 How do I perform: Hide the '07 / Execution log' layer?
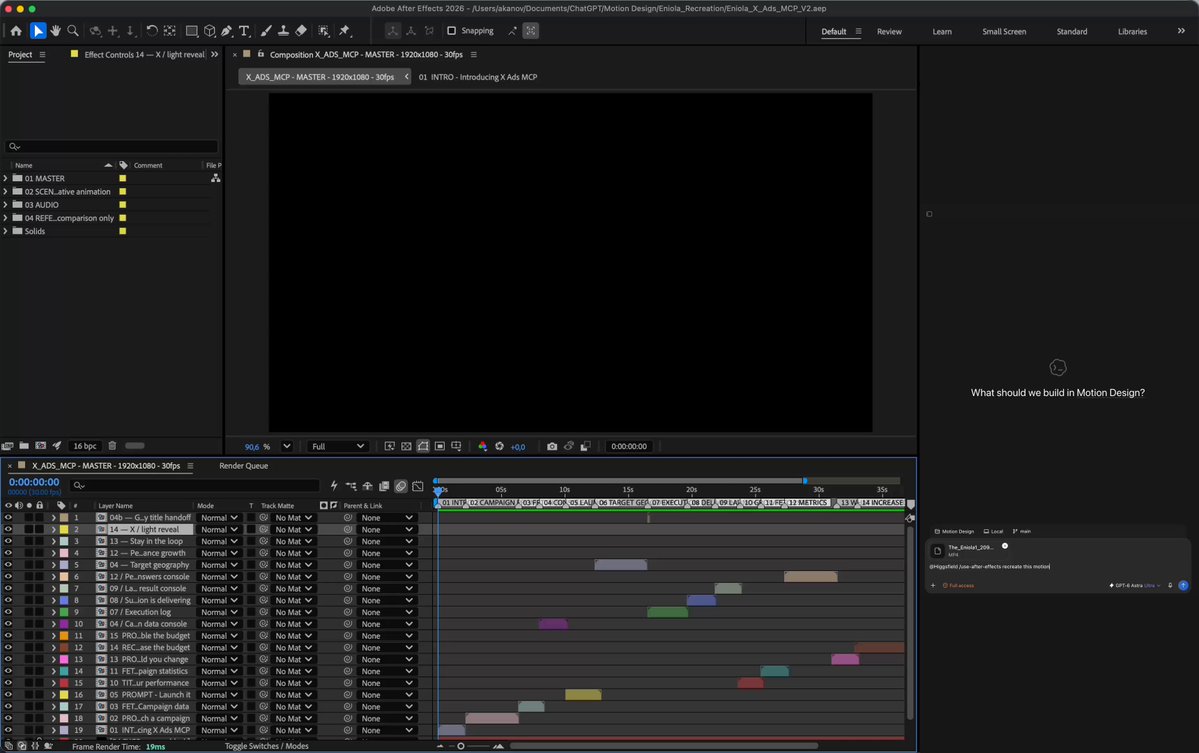coord(8,612)
